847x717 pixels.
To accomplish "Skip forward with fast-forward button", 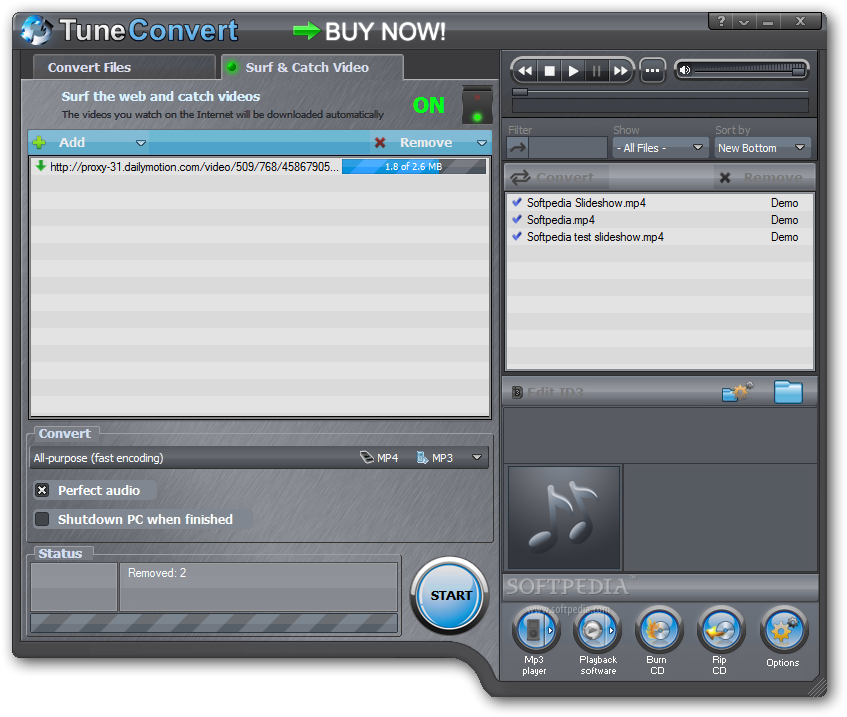I will 621,71.
